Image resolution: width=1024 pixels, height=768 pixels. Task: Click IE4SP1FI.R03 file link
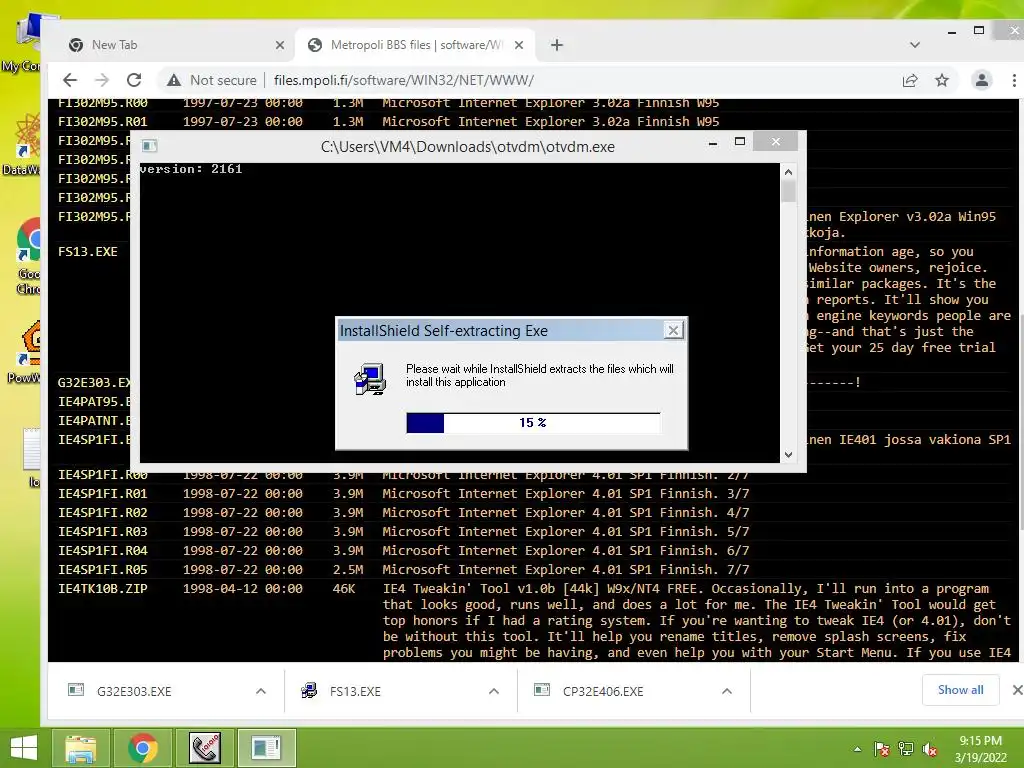coord(103,531)
